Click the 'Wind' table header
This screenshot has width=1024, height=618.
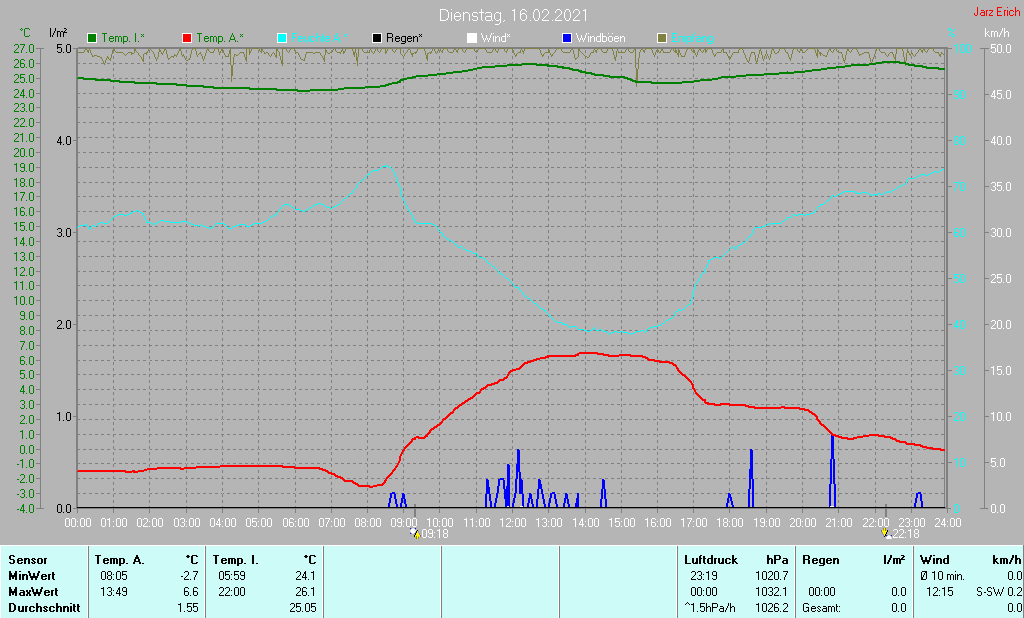(935, 560)
